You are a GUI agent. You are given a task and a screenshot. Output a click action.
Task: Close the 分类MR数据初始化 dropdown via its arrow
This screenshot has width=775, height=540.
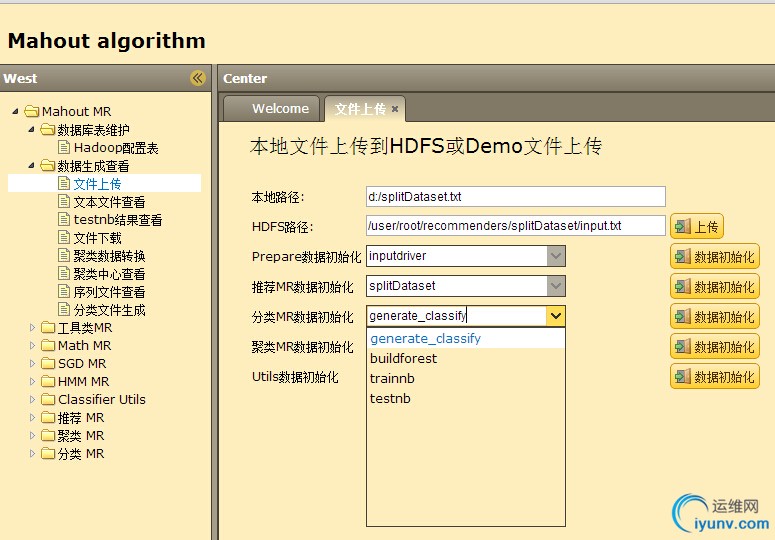pyautogui.click(x=556, y=316)
